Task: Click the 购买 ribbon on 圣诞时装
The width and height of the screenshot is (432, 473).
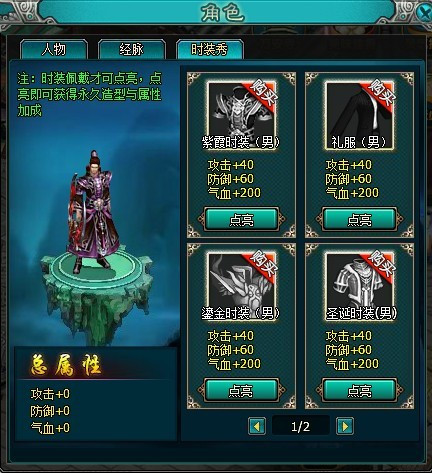Action: (380, 264)
